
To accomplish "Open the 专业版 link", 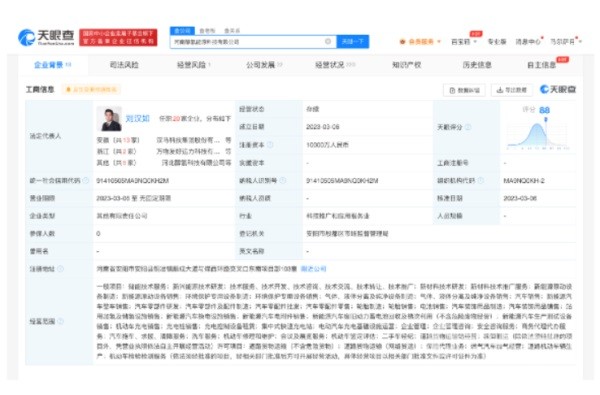I will coord(497,41).
